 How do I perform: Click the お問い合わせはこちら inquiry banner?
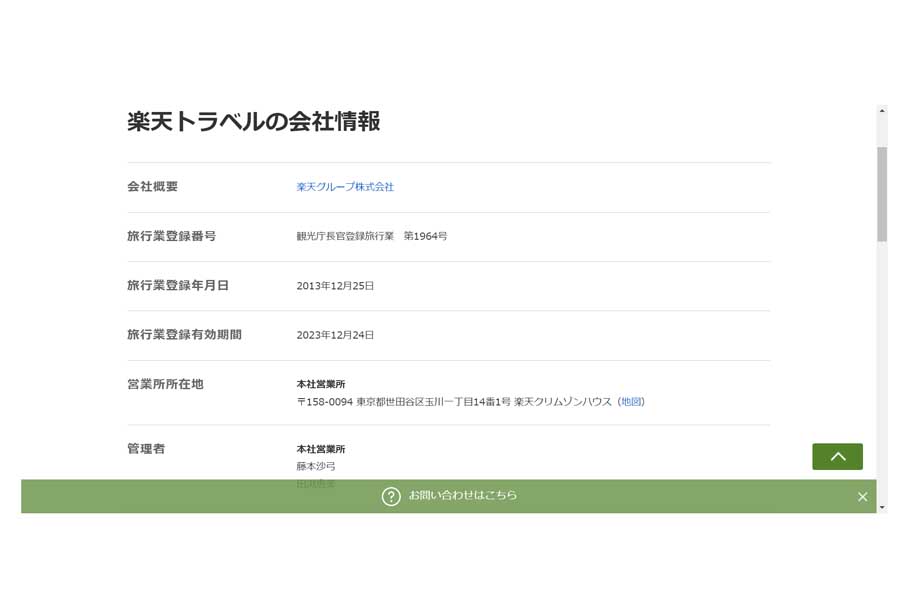click(x=460, y=494)
